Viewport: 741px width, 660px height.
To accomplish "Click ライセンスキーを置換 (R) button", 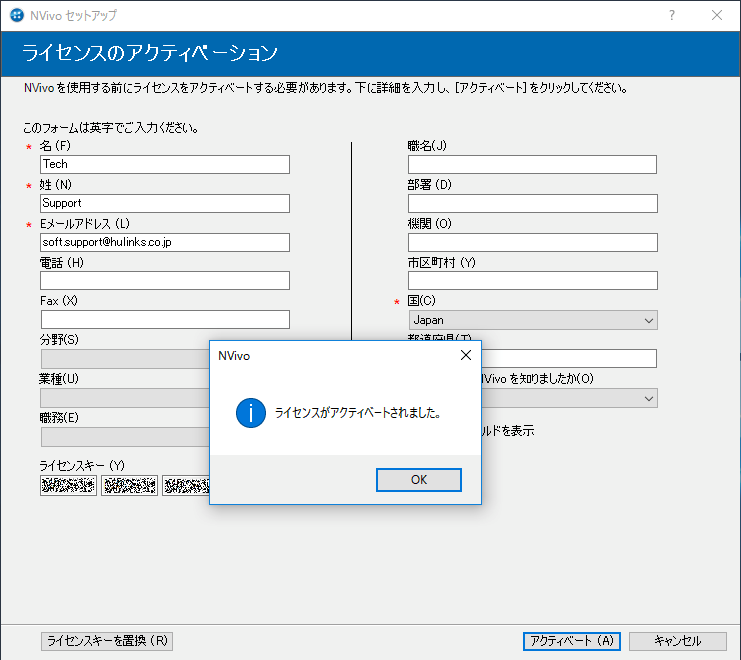I will (107, 641).
